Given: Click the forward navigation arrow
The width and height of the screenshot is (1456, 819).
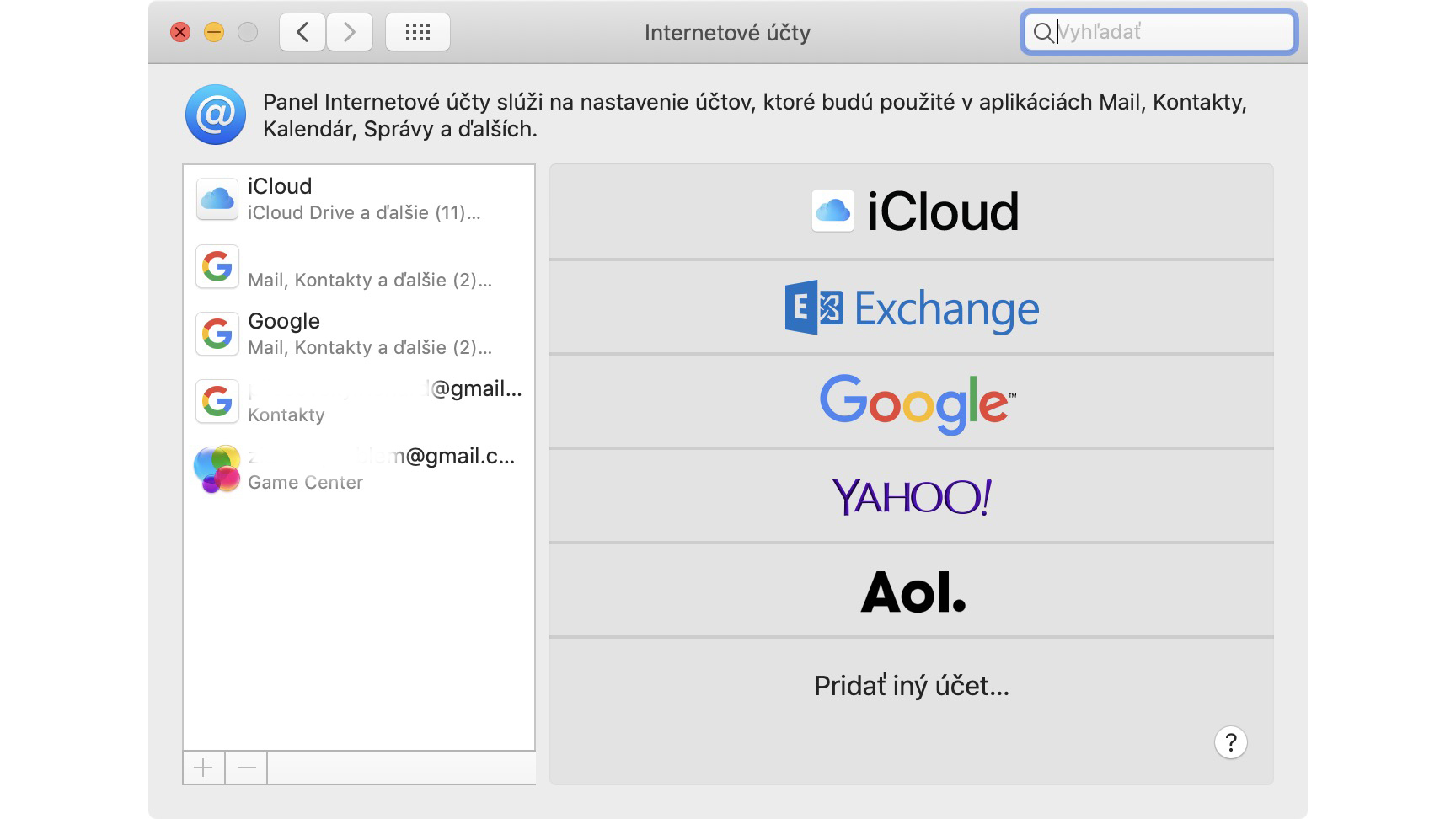Looking at the screenshot, I should 350,32.
